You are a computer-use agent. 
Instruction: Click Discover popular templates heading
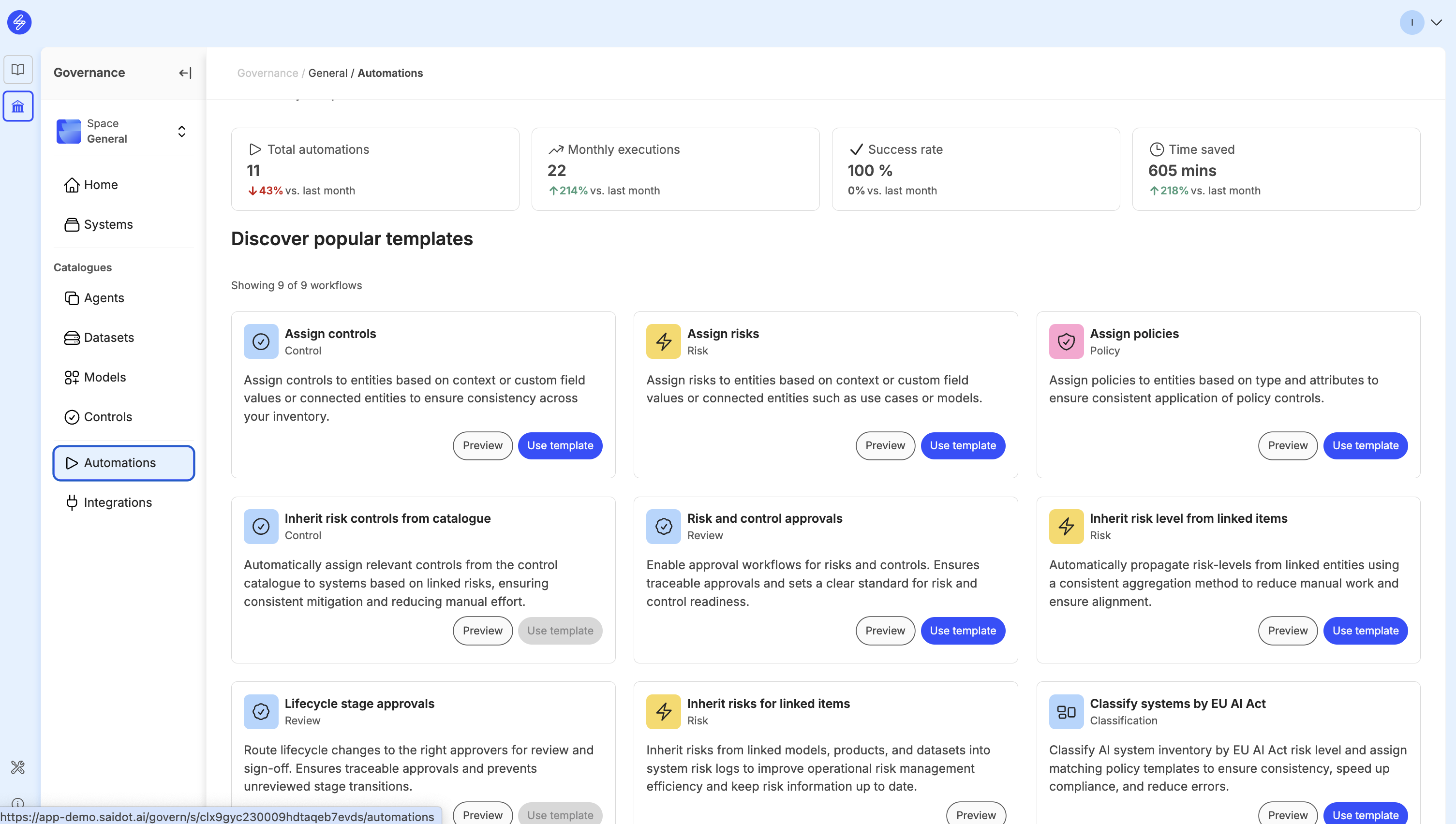click(x=352, y=239)
